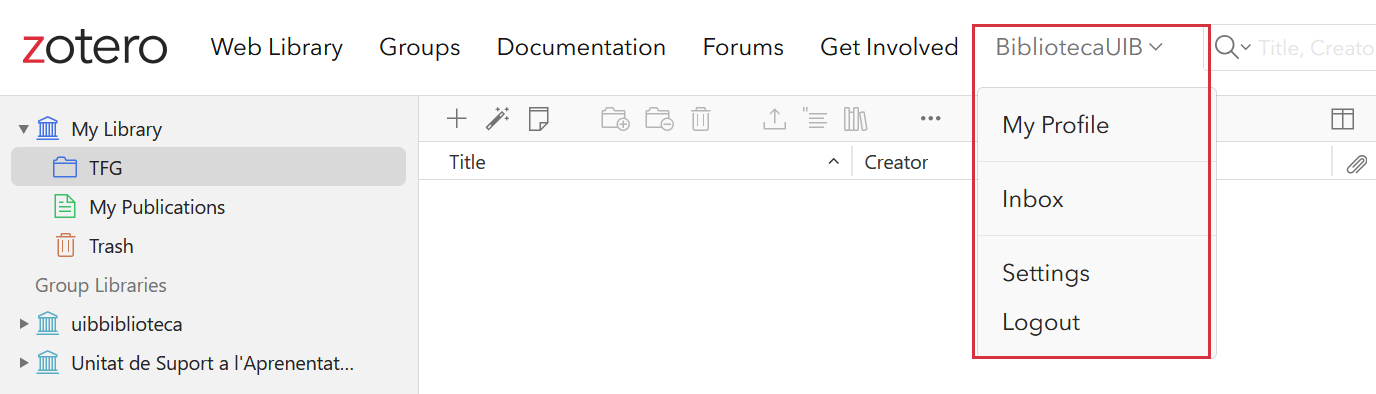Add selected item to collection icon
The image size is (1376, 394).
click(615, 120)
